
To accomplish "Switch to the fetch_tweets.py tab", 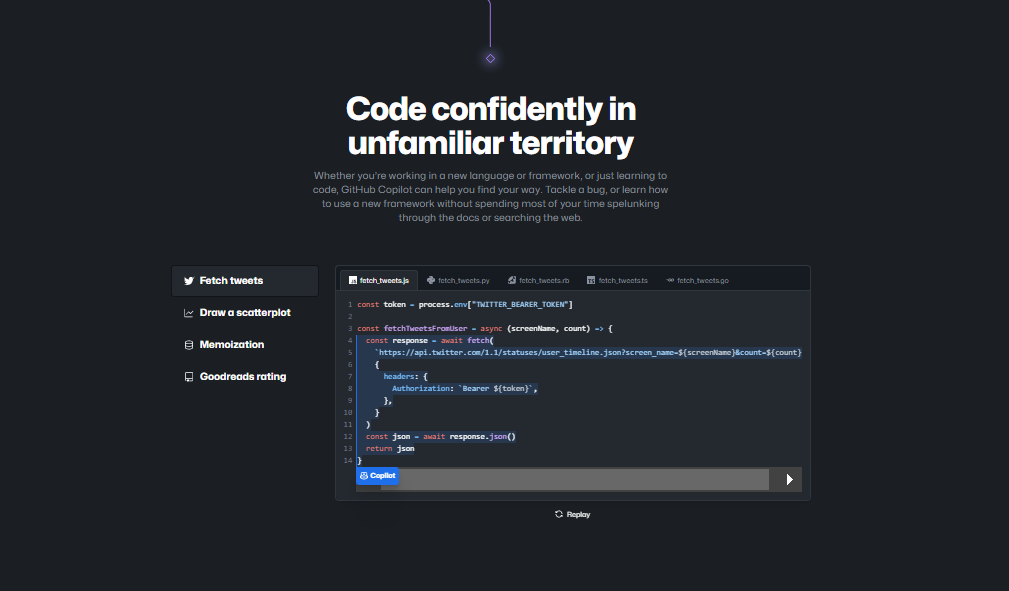I will (458, 280).
